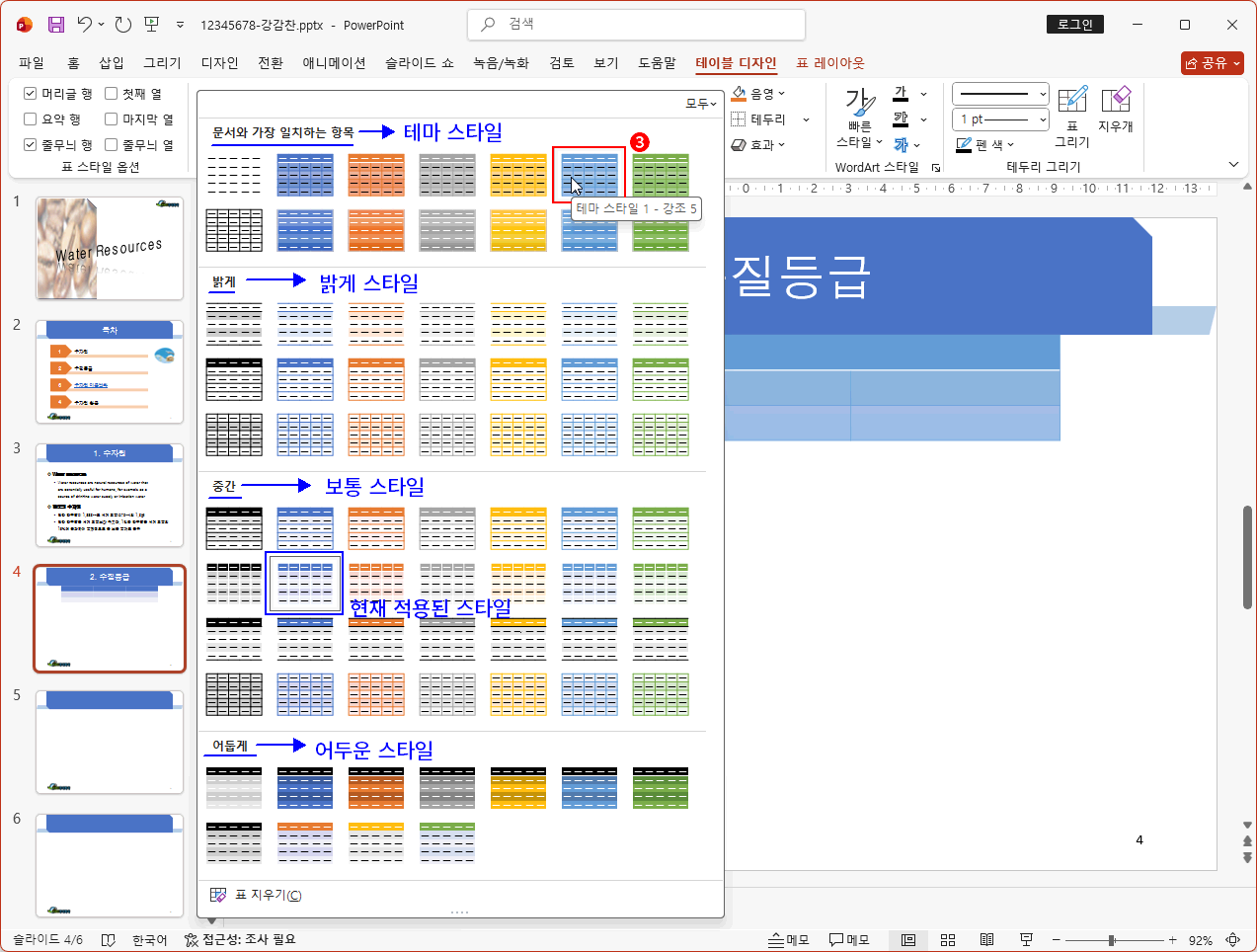Fit slide to current window
The width and height of the screenshot is (1257, 952).
(x=1233, y=940)
